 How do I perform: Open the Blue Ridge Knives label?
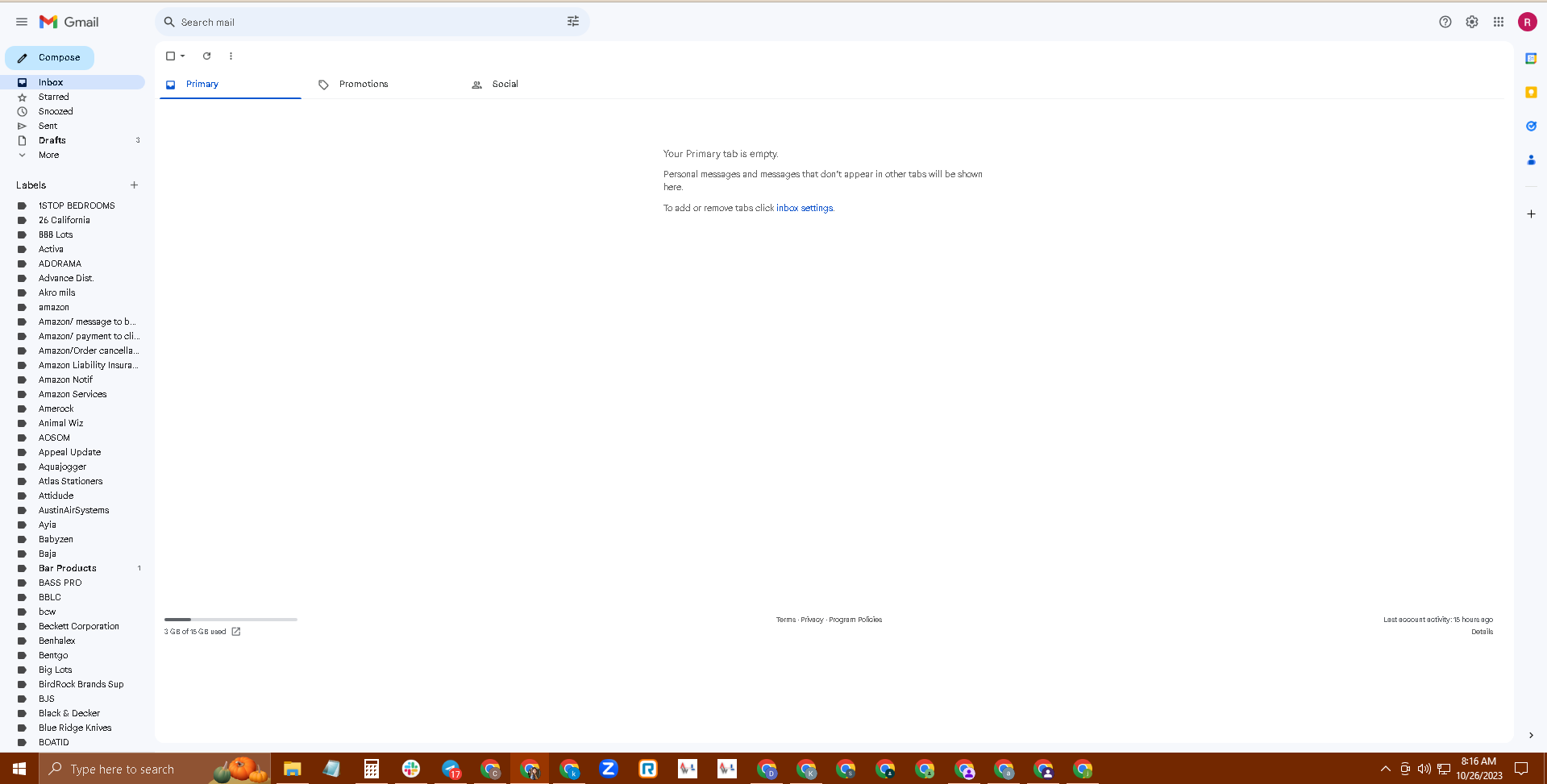tap(75, 728)
